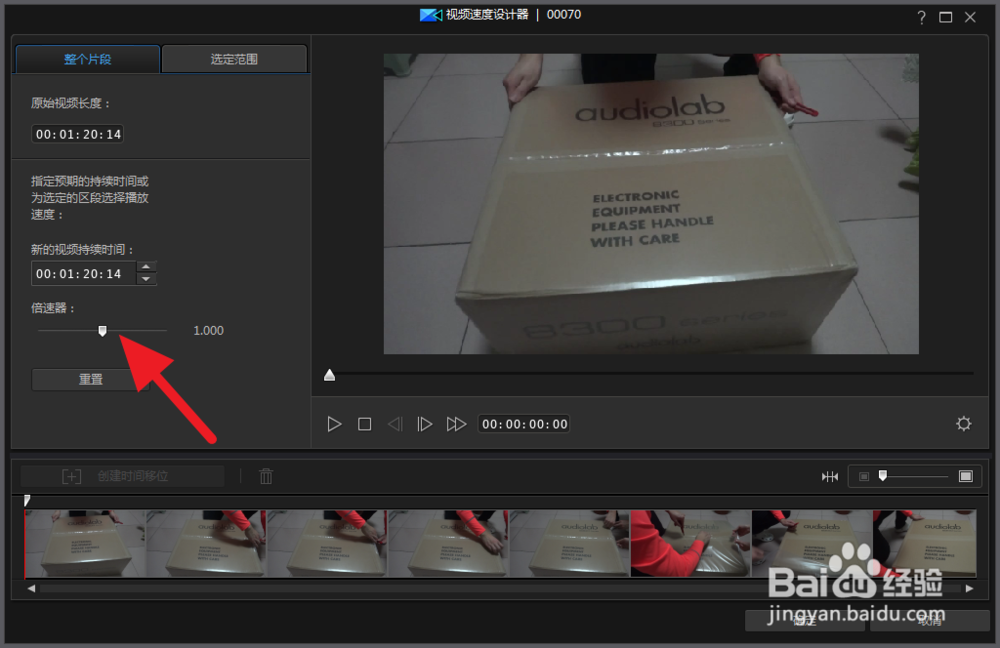
Task: Click the trash delete icon
Action: click(x=266, y=476)
